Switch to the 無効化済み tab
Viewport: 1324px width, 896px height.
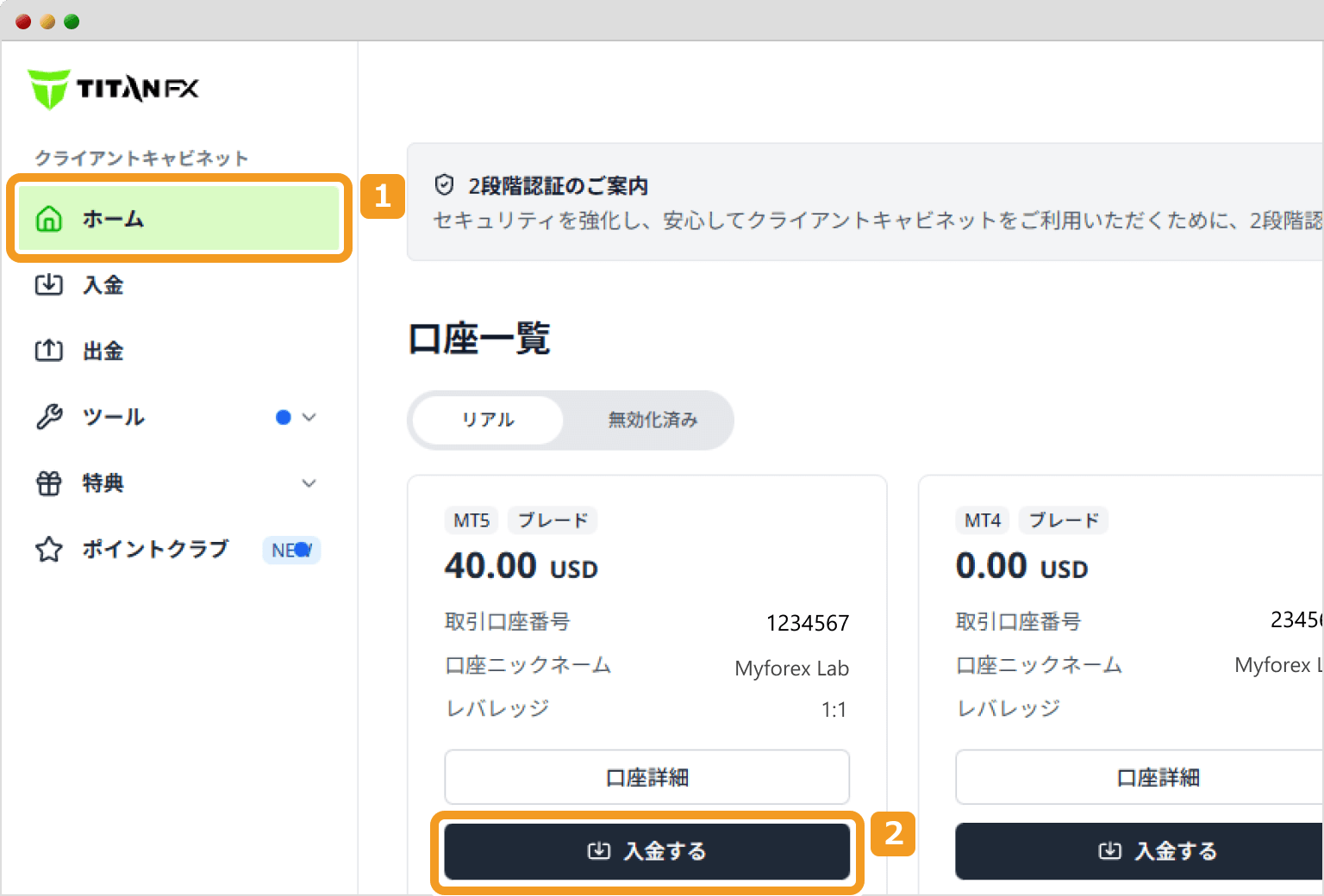(653, 420)
